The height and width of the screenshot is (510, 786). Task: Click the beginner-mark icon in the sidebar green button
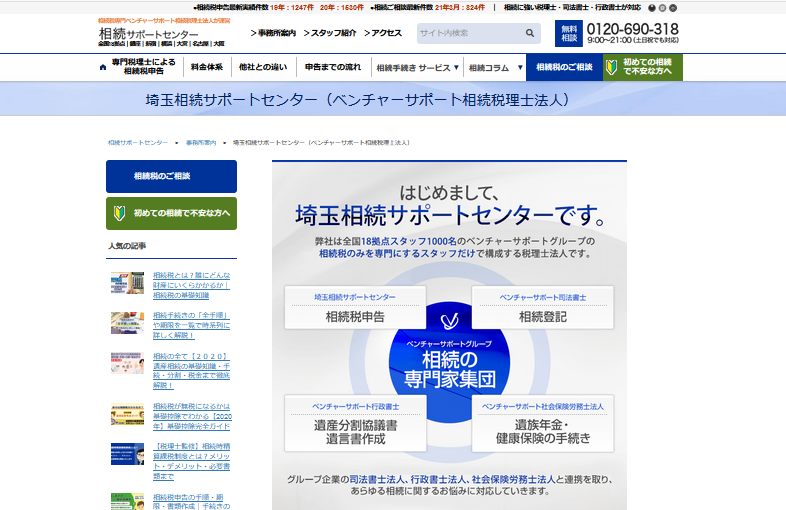(119, 213)
